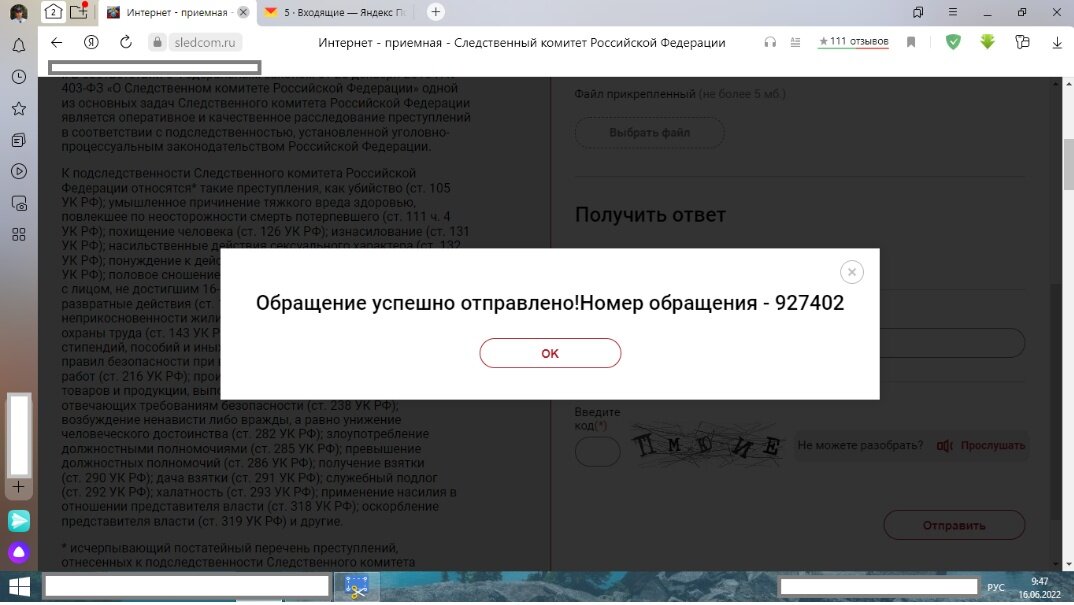Open the browser extensions icon
This screenshot has width=1074, height=605.
pos(1022,42)
